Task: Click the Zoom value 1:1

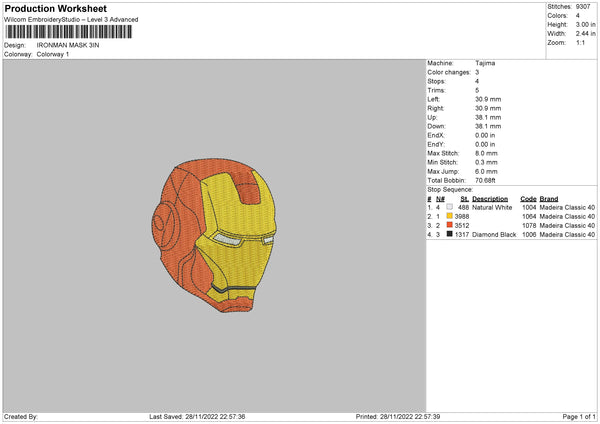Action: pyautogui.click(x=580, y=42)
